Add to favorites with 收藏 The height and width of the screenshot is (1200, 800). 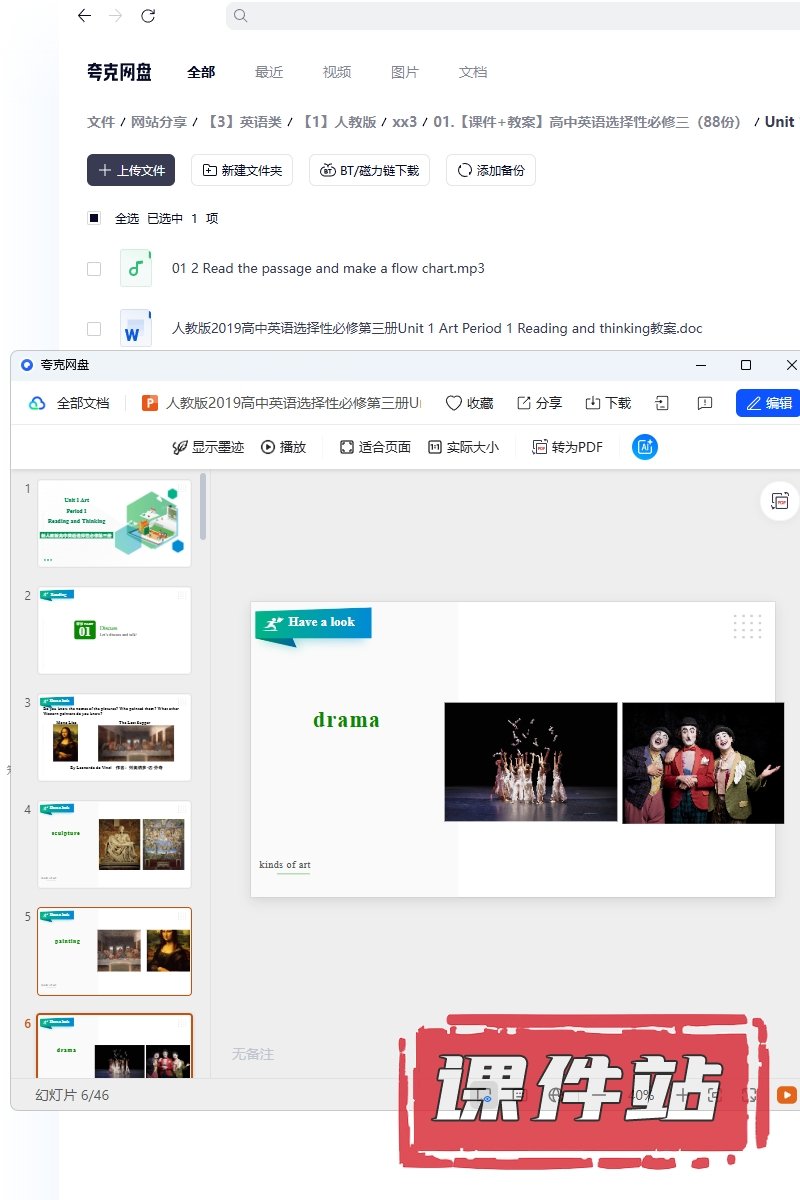[469, 403]
